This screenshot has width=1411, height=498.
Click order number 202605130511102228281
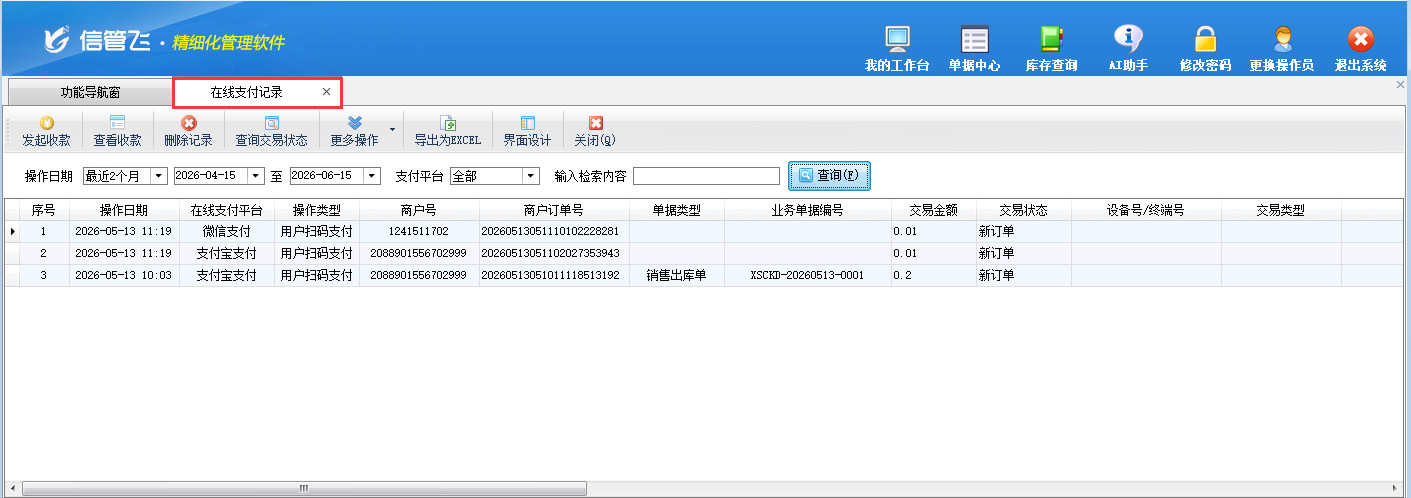pos(554,231)
